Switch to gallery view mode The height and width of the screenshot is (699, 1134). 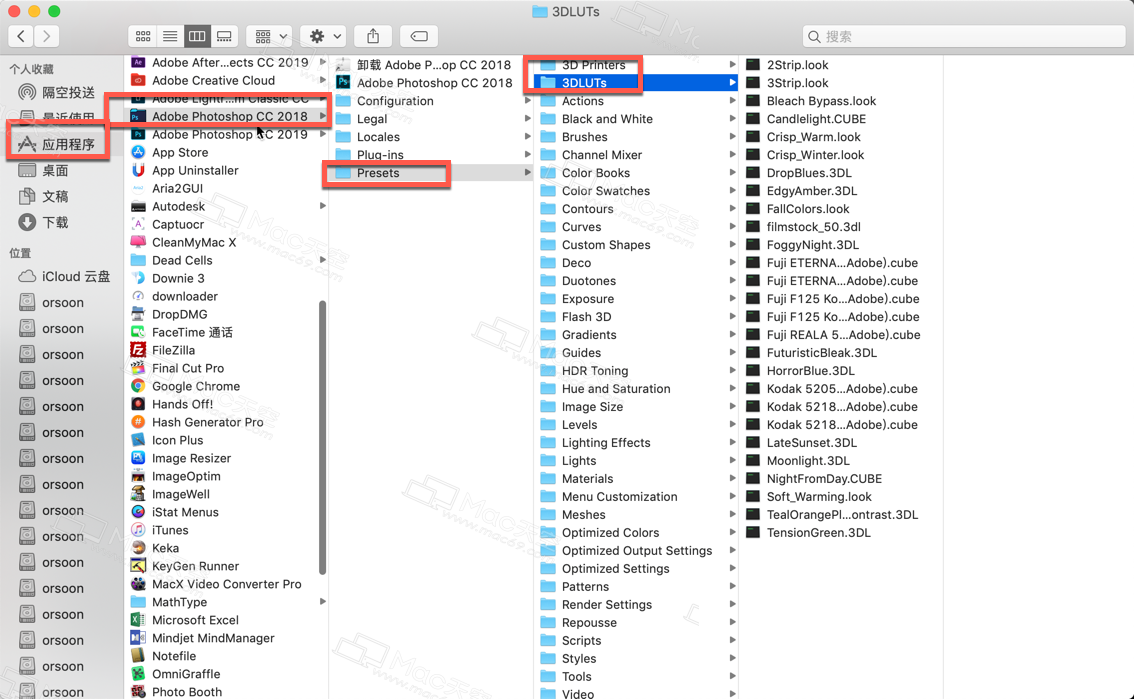tap(224, 36)
